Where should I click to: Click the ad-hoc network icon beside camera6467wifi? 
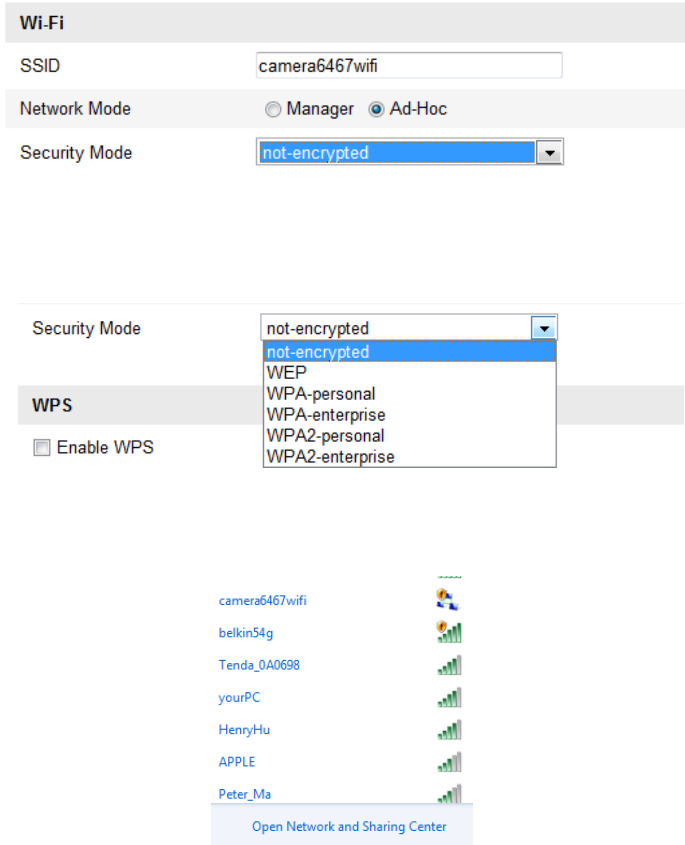pos(447,600)
